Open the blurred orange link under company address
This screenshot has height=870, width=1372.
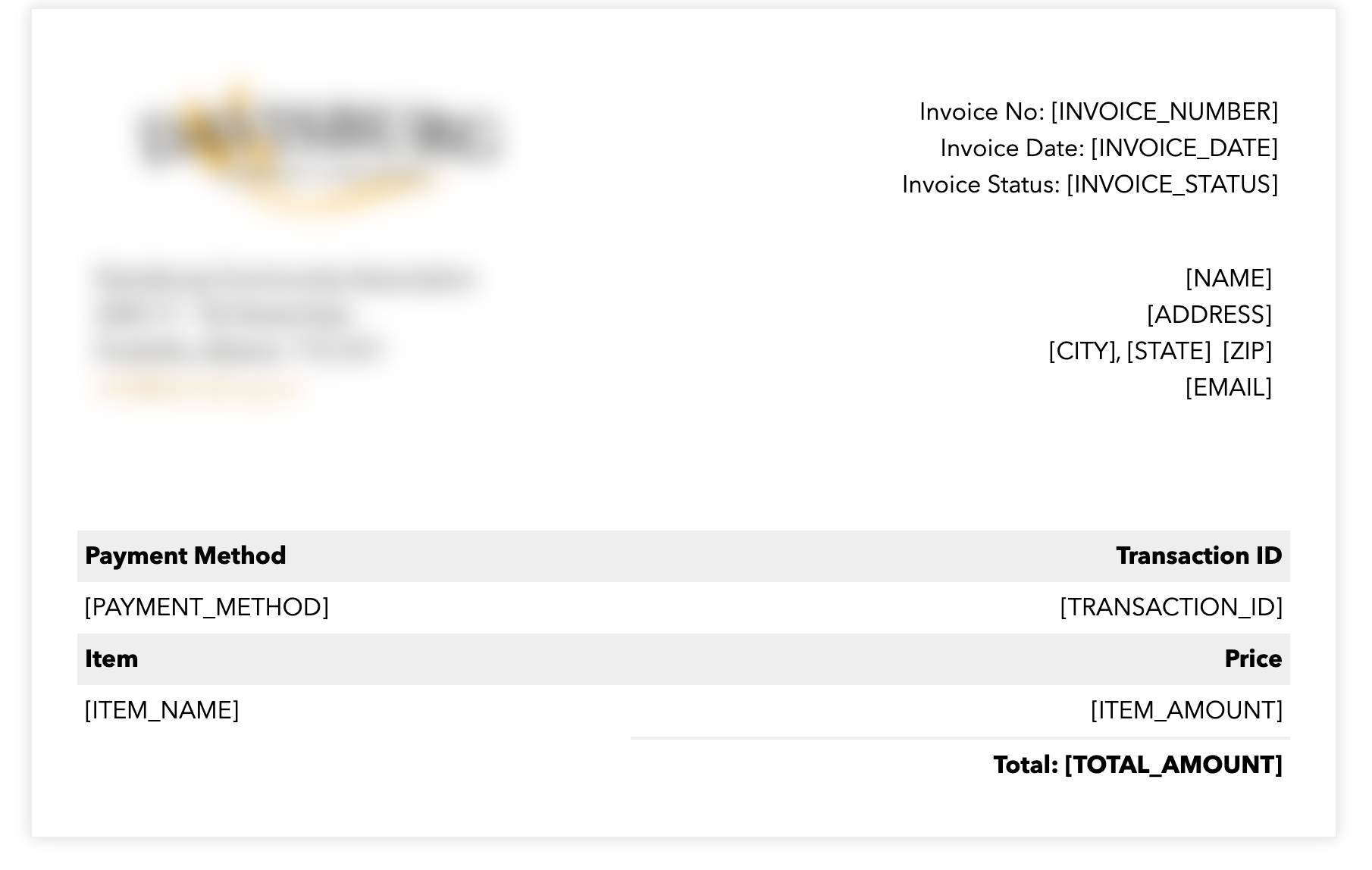(x=200, y=388)
